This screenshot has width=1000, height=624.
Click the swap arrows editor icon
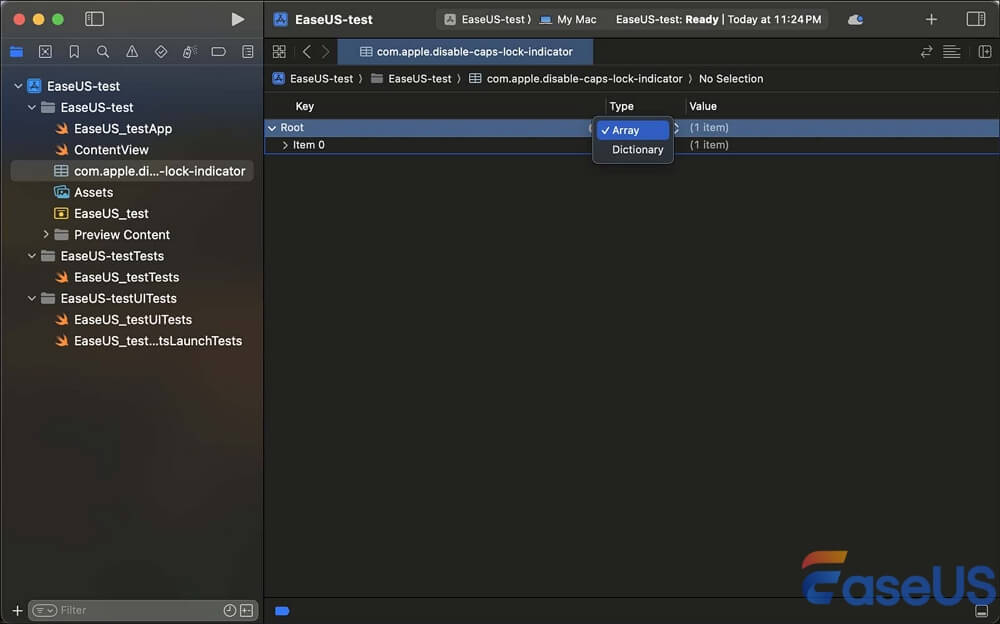[x=927, y=52]
